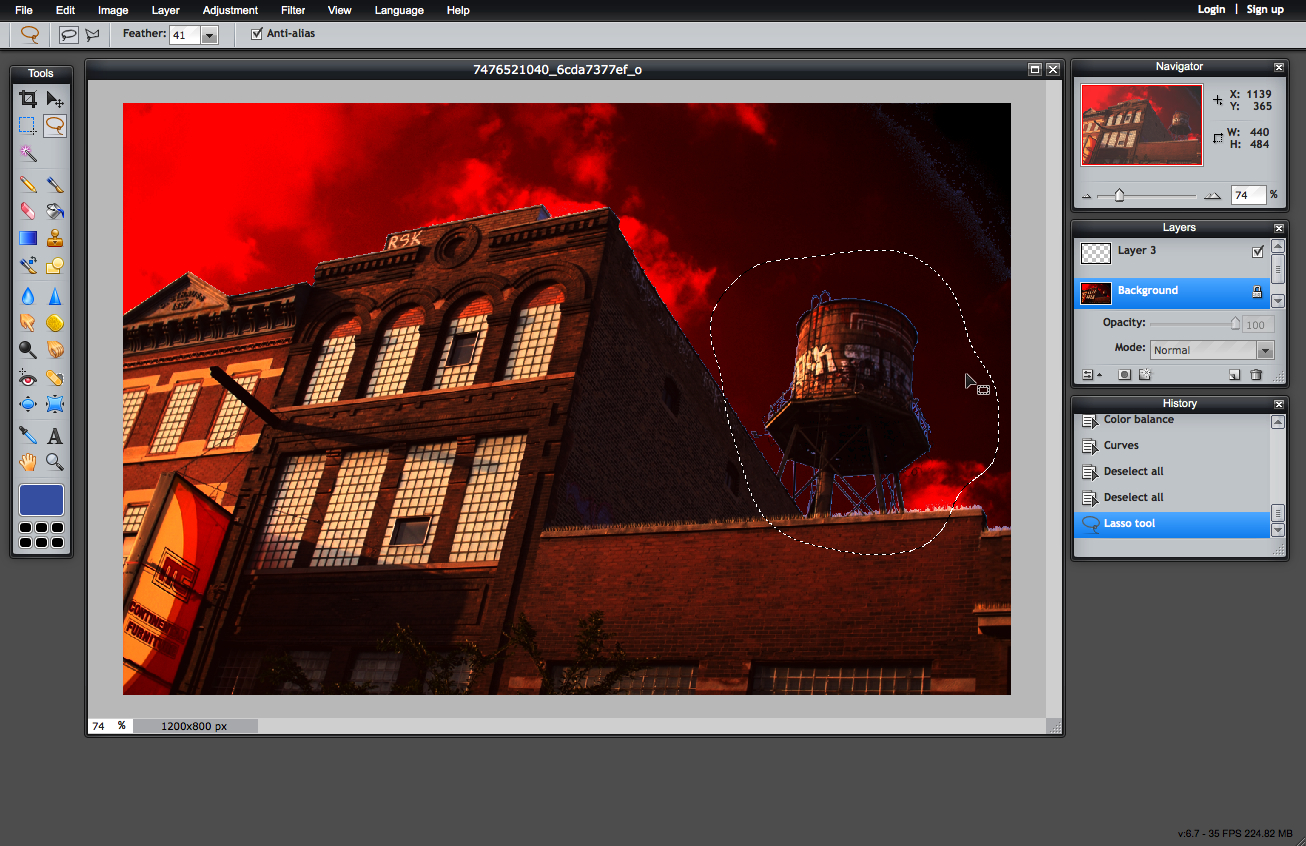
Task: Select the Hand pan tool
Action: click(x=28, y=462)
